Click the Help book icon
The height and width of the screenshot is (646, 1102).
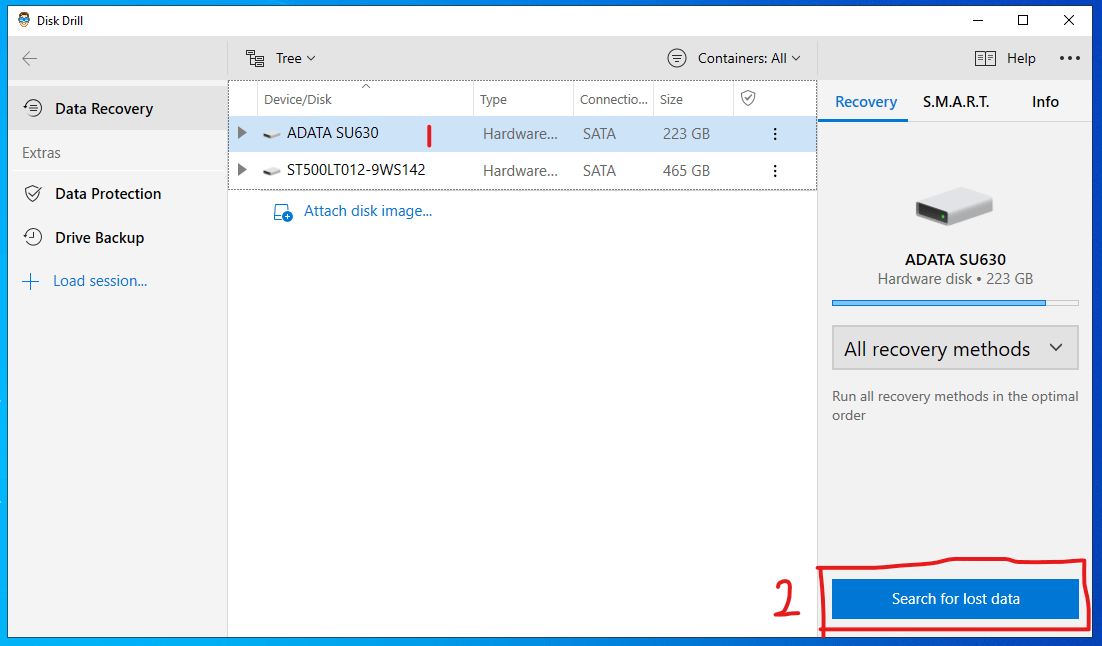pos(985,58)
